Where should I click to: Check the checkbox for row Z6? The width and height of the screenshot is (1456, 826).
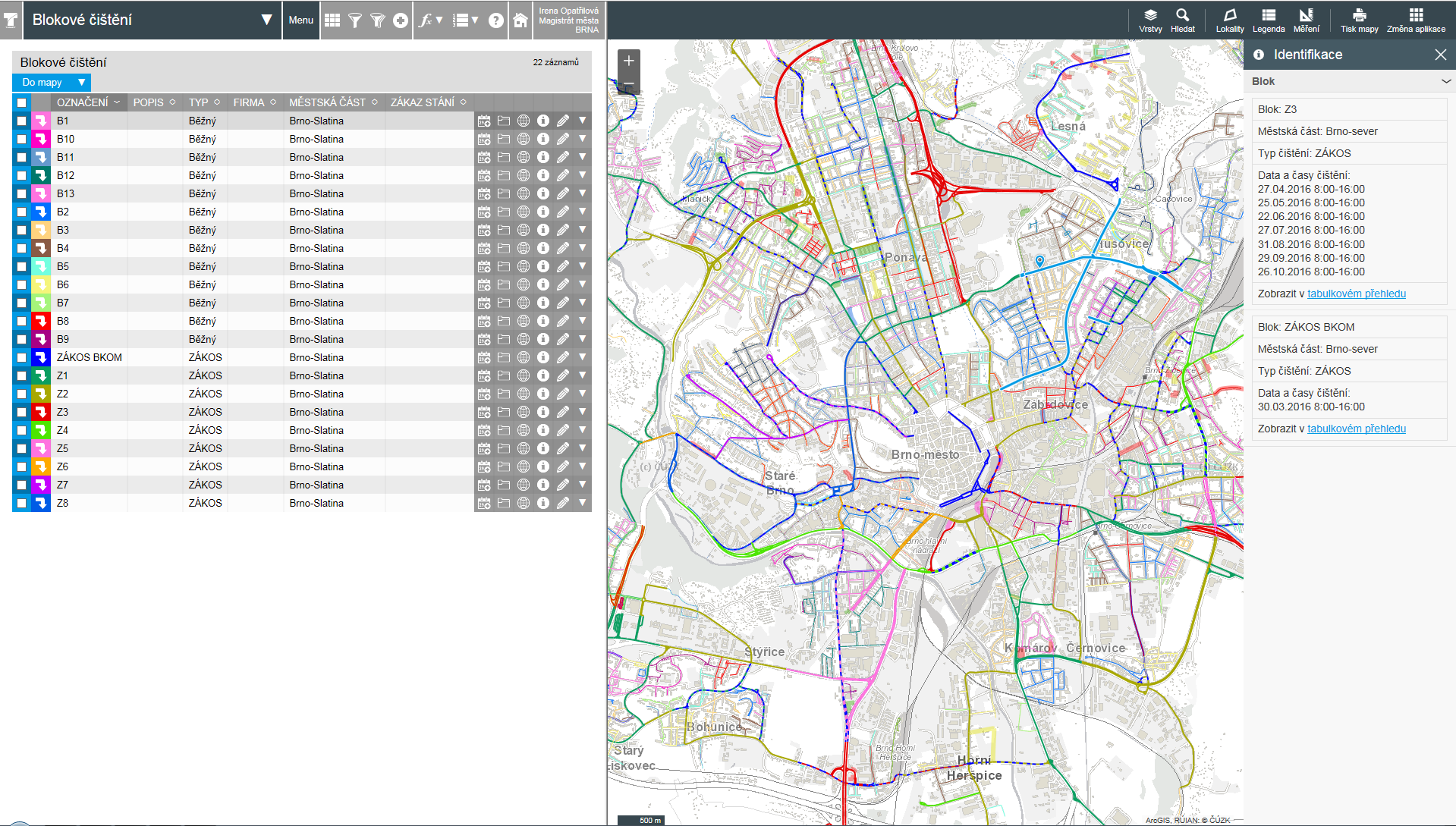[x=21, y=466]
